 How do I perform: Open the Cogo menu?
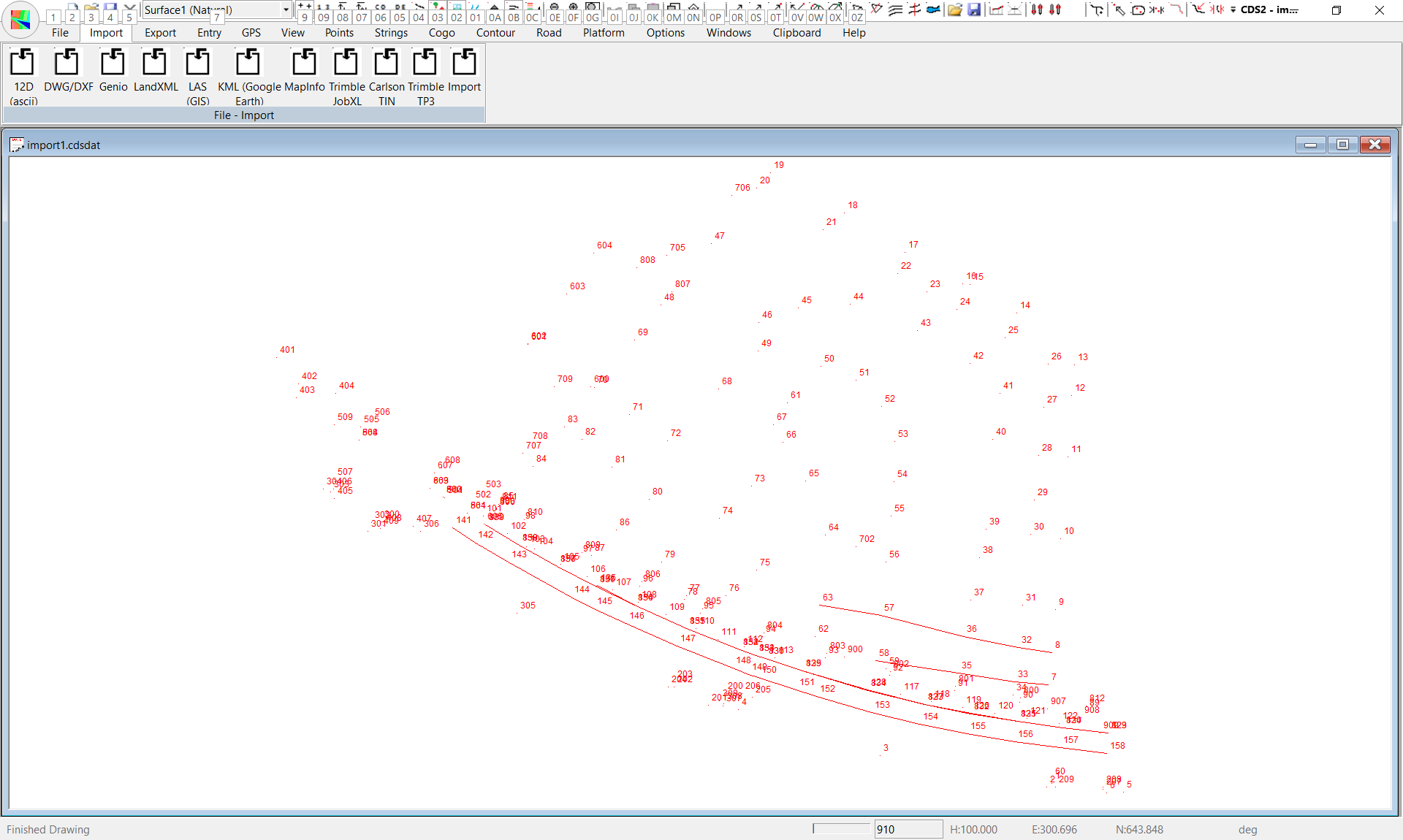[441, 33]
